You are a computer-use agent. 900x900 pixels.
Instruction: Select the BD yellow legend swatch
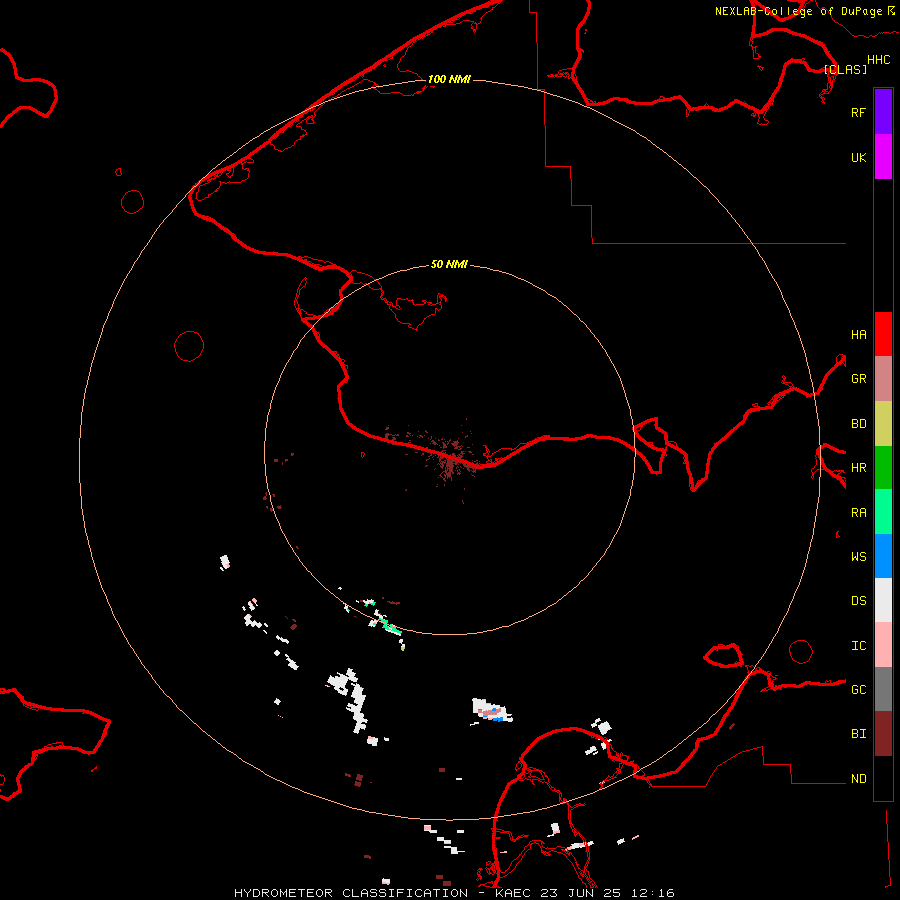[x=883, y=424]
